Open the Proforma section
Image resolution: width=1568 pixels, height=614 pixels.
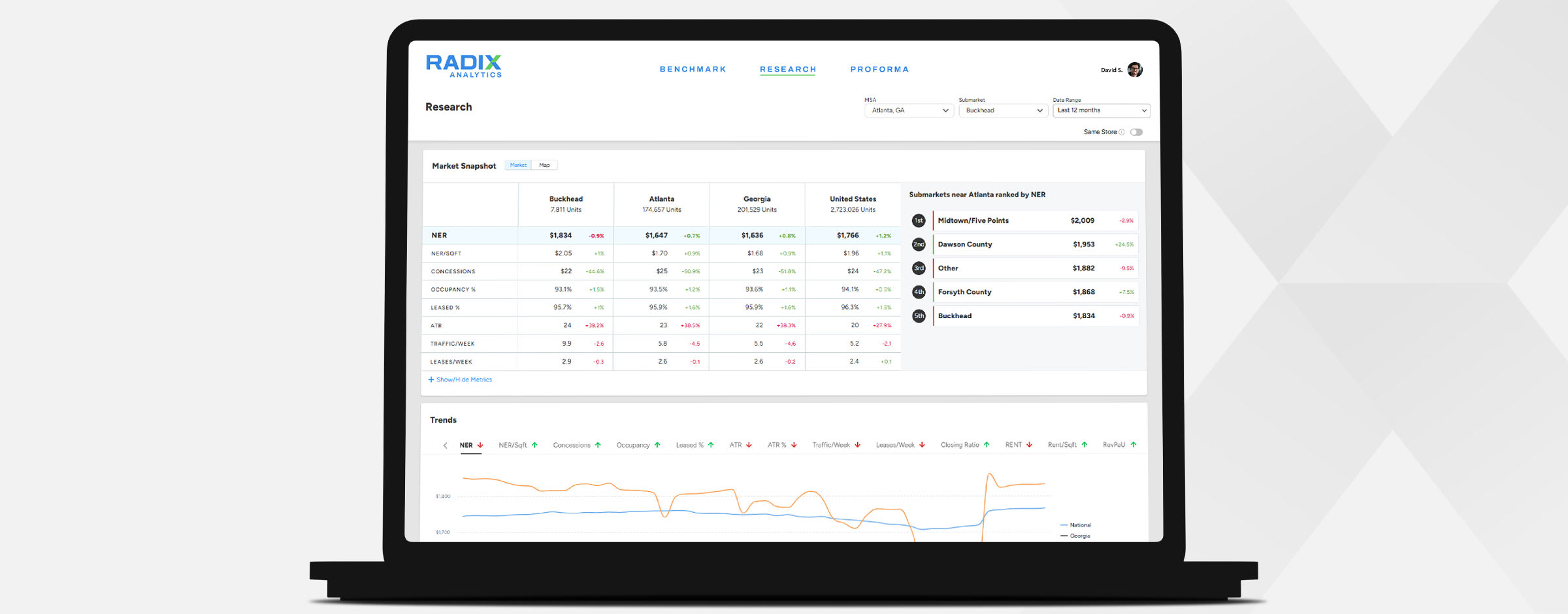(x=880, y=69)
